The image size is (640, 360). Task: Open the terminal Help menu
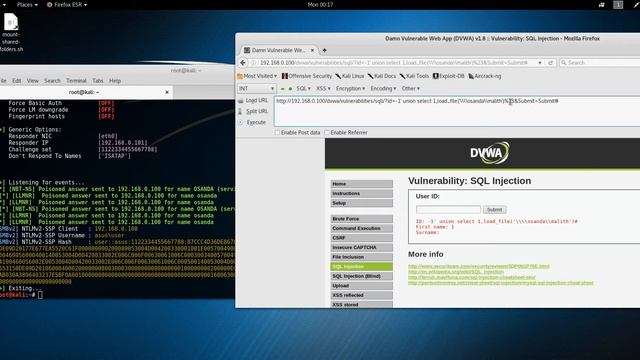click(115, 81)
